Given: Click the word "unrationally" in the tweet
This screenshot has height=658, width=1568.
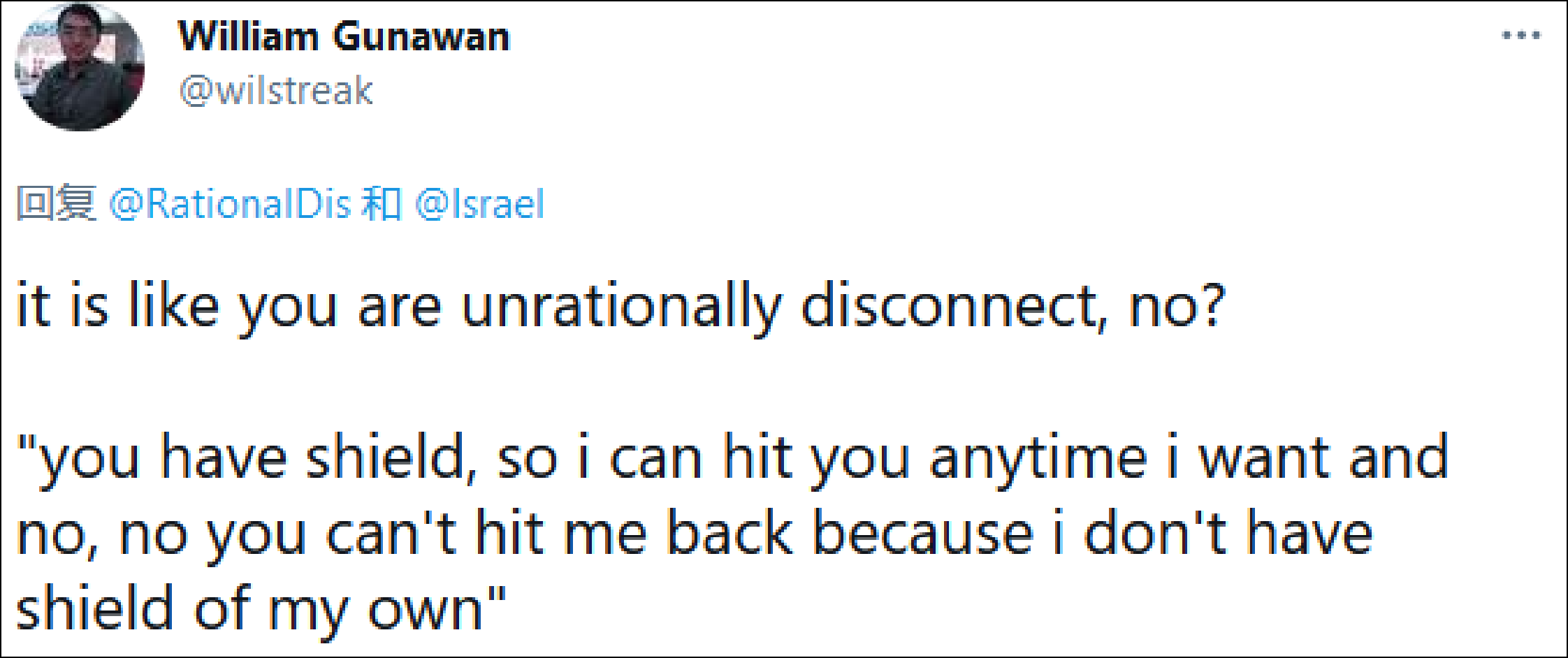Looking at the screenshot, I should point(620,306).
